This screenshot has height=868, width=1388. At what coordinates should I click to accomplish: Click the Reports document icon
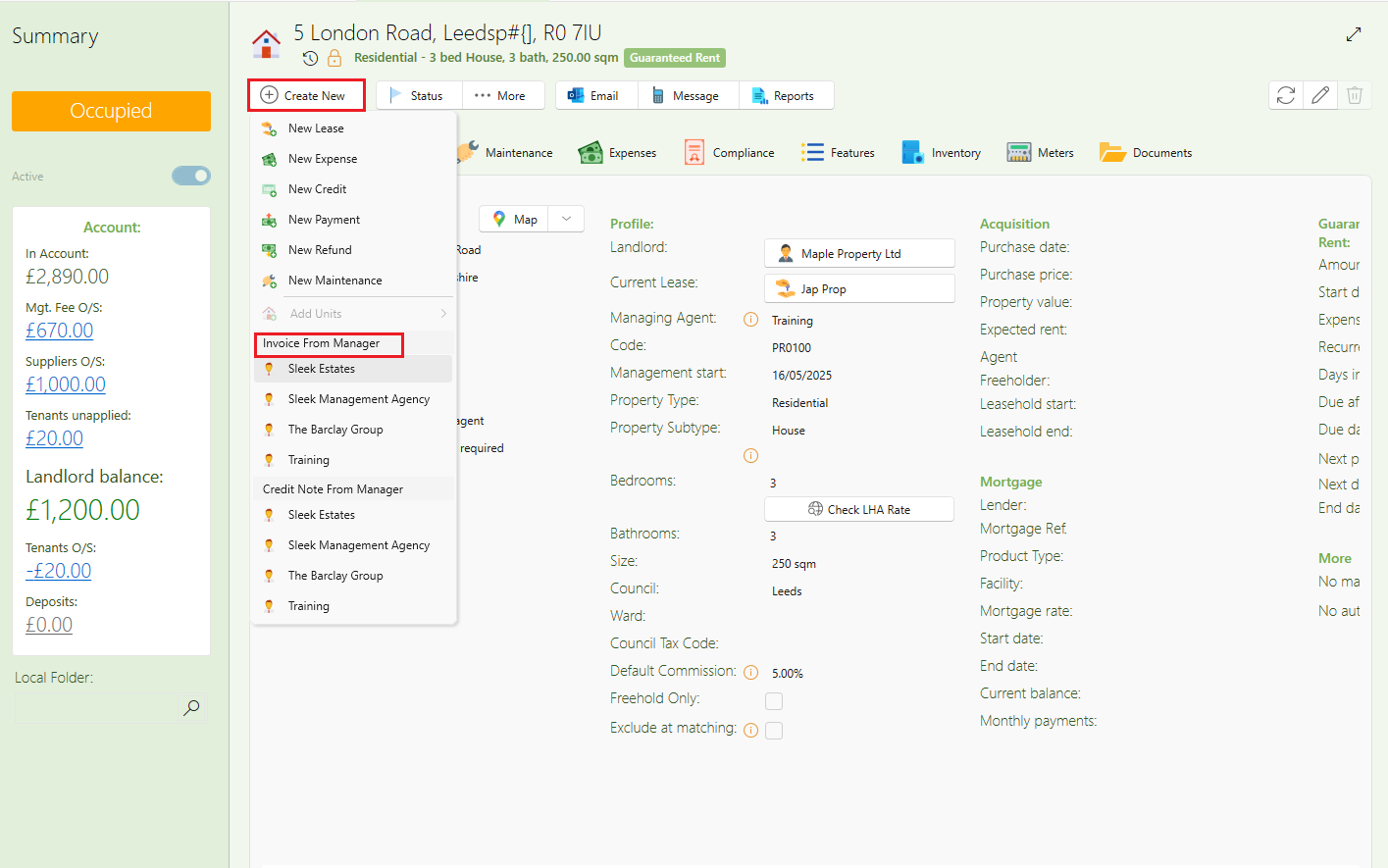759,95
